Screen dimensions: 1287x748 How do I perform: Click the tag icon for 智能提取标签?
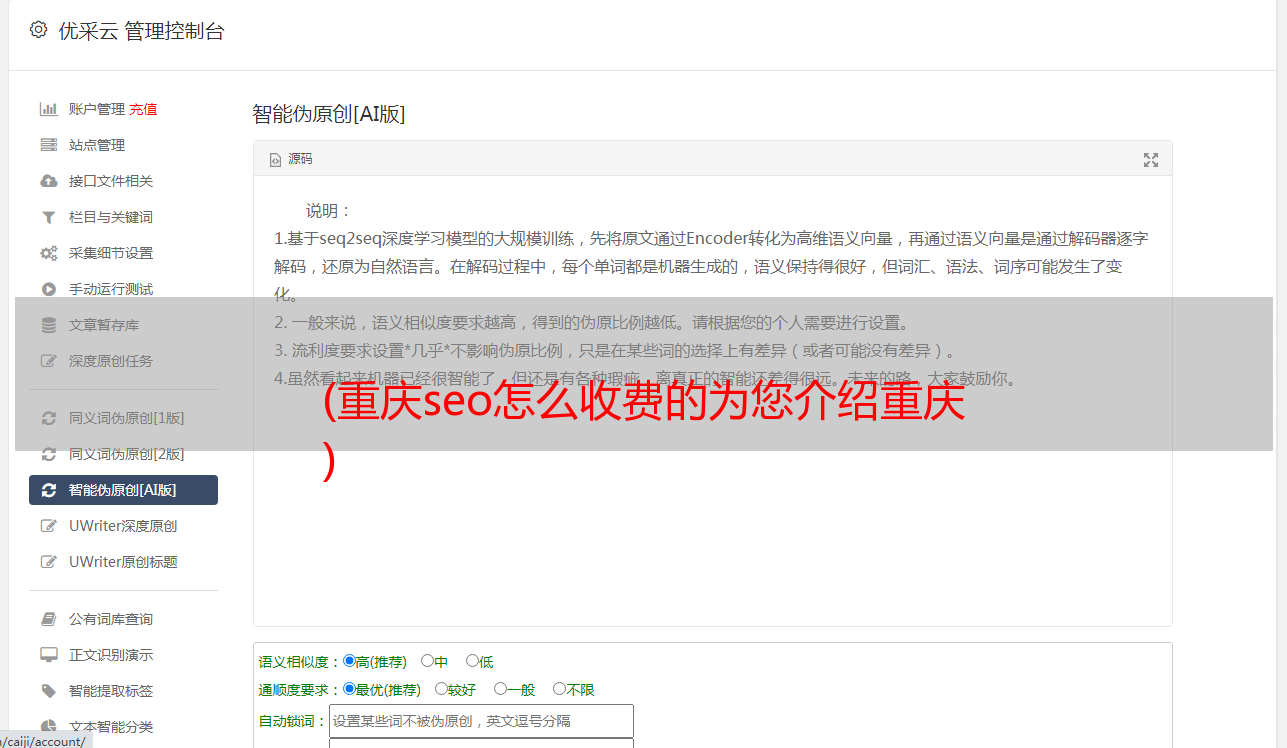coord(48,691)
